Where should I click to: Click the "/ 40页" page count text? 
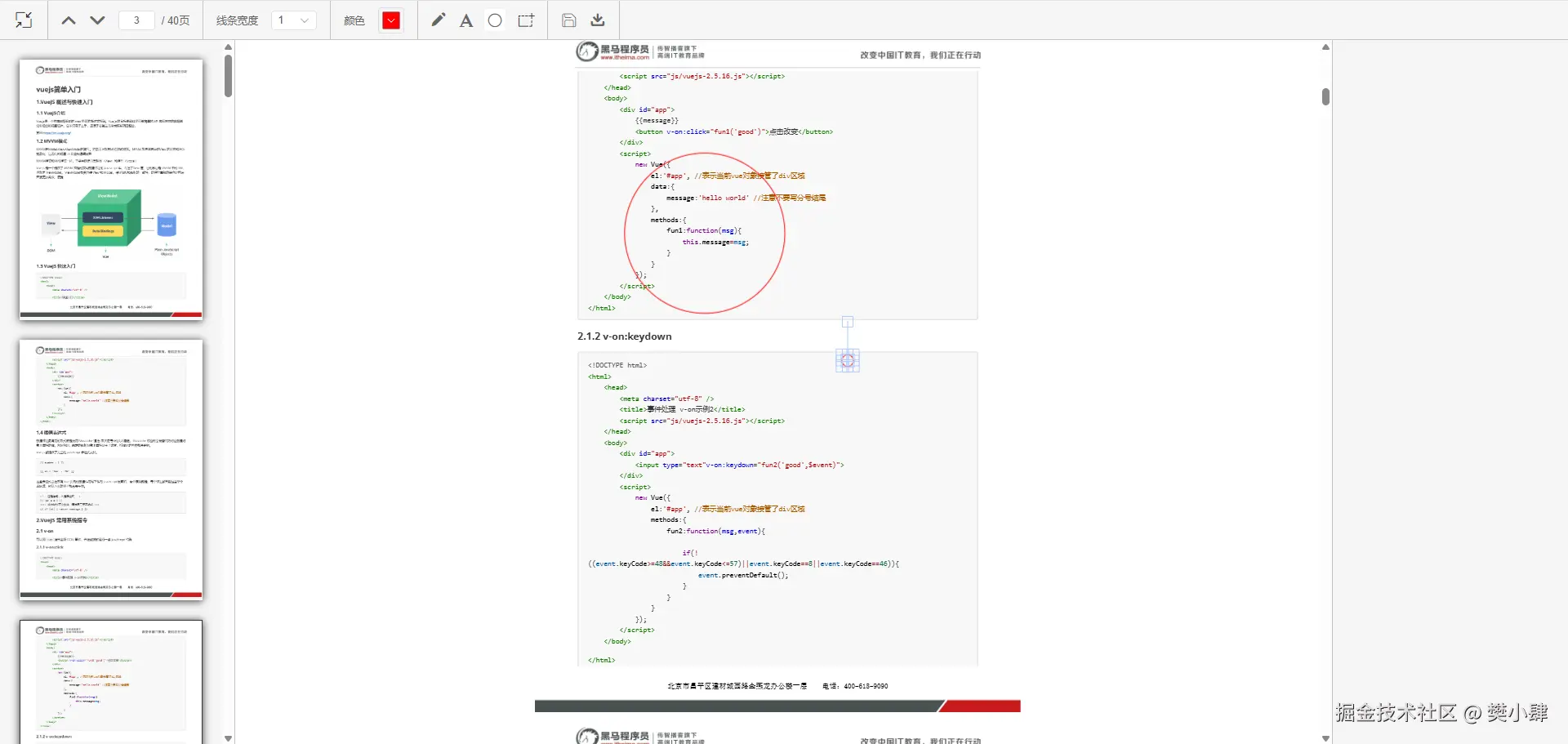point(176,20)
